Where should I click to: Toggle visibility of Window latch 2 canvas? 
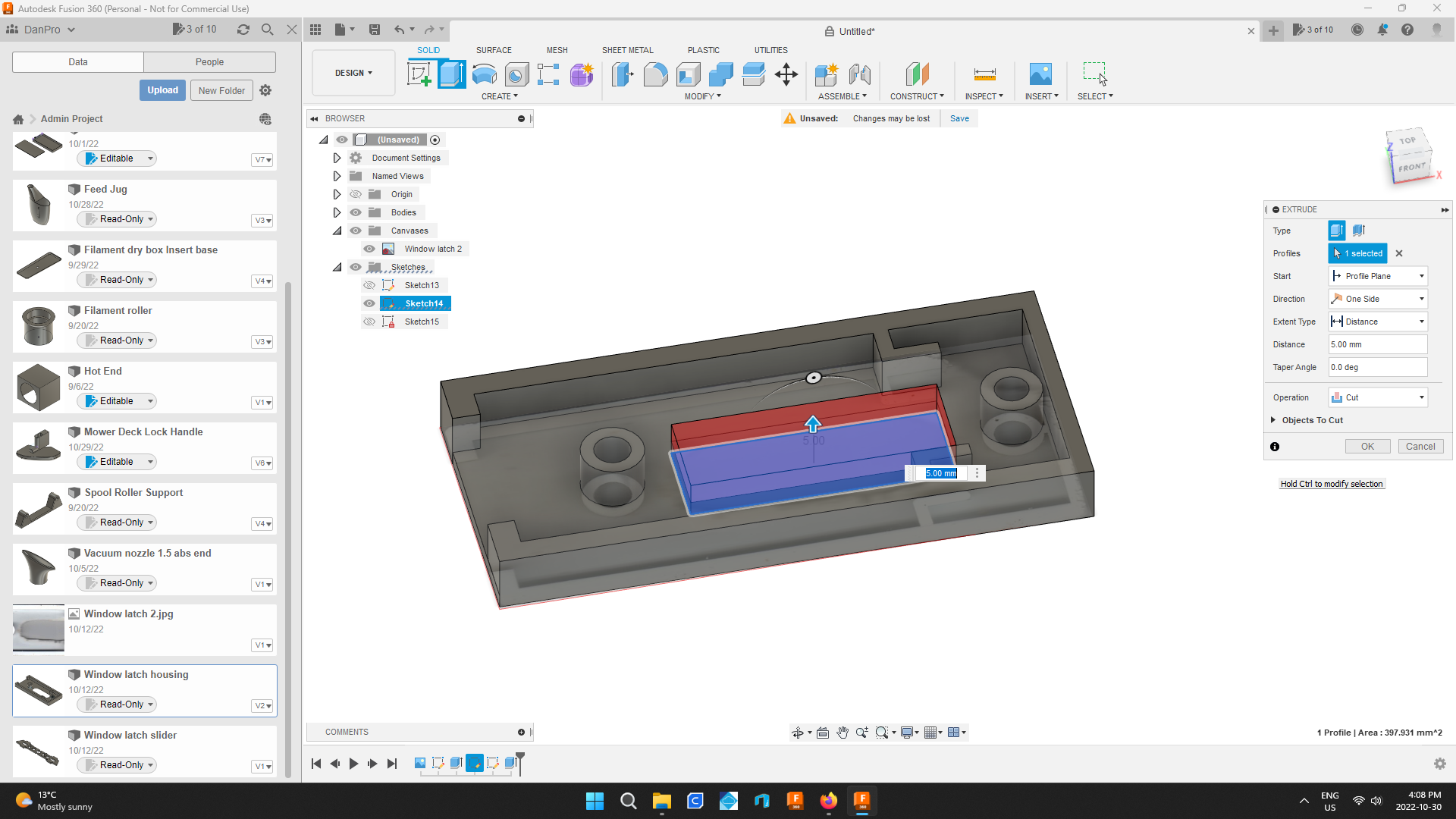[369, 248]
